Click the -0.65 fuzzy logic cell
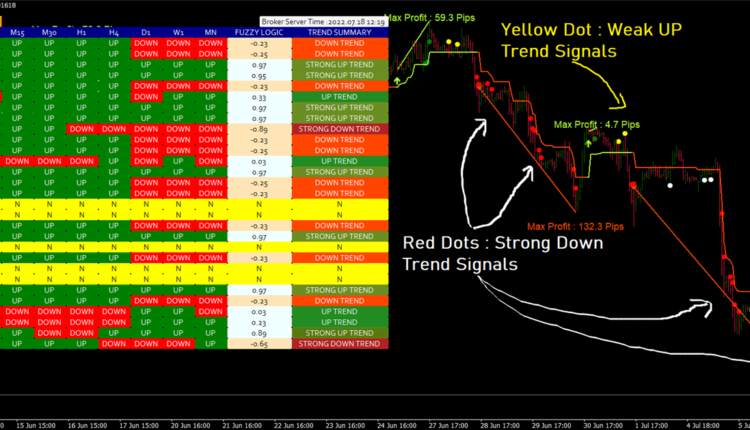This screenshot has width=750, height=430. 259,343
